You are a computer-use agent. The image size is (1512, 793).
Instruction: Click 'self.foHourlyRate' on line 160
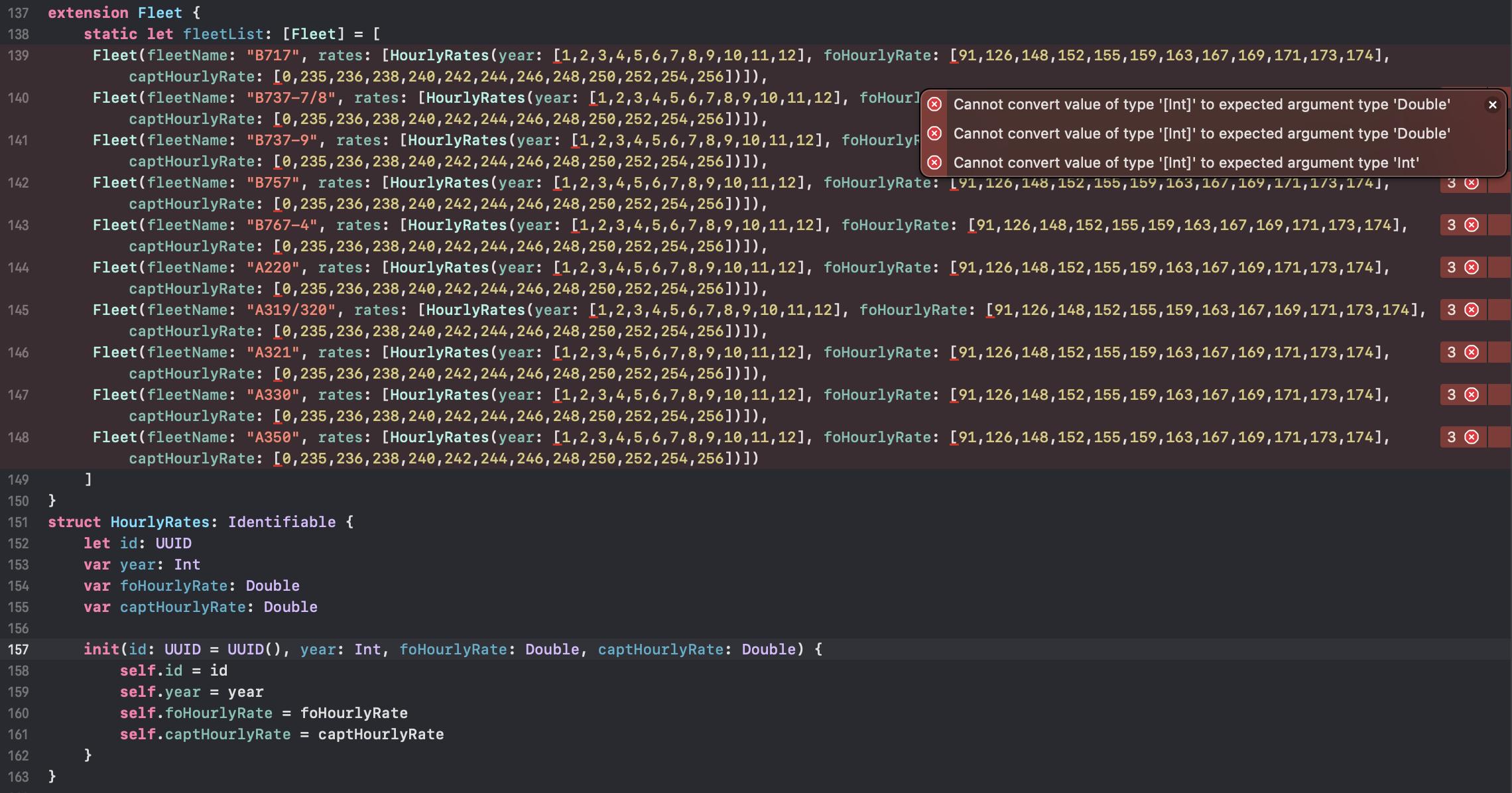196,713
